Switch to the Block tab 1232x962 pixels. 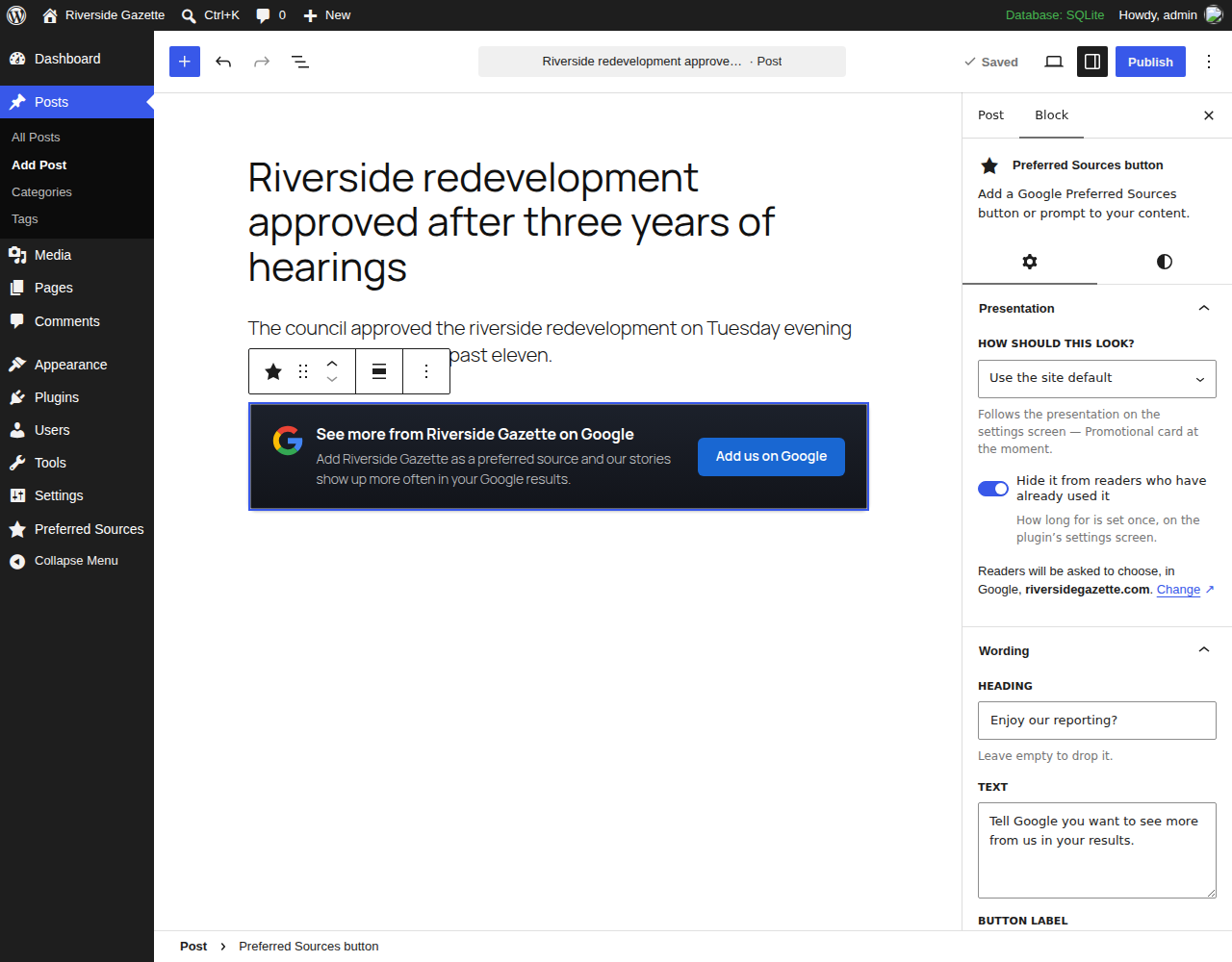coord(1051,115)
